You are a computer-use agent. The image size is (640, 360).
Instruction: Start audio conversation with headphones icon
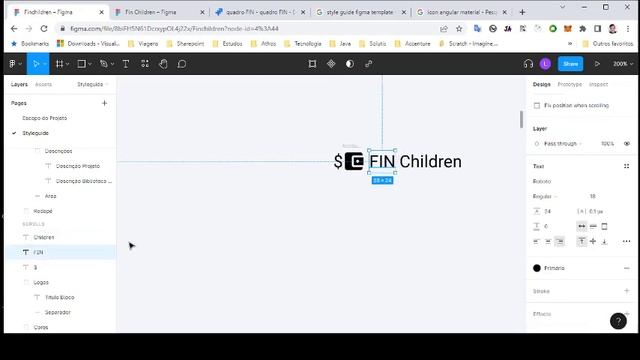(528, 64)
